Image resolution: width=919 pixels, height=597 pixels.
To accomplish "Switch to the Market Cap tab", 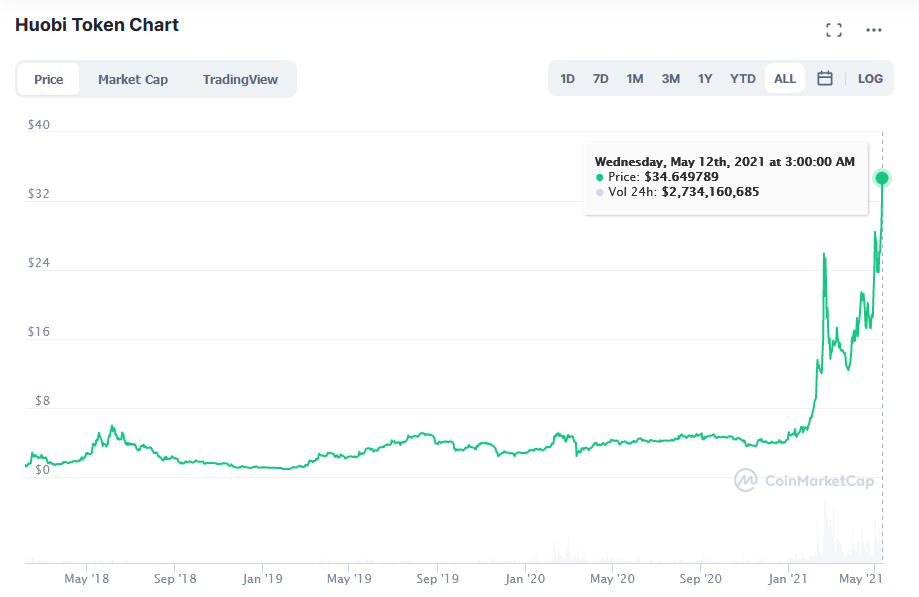I will (x=133, y=79).
